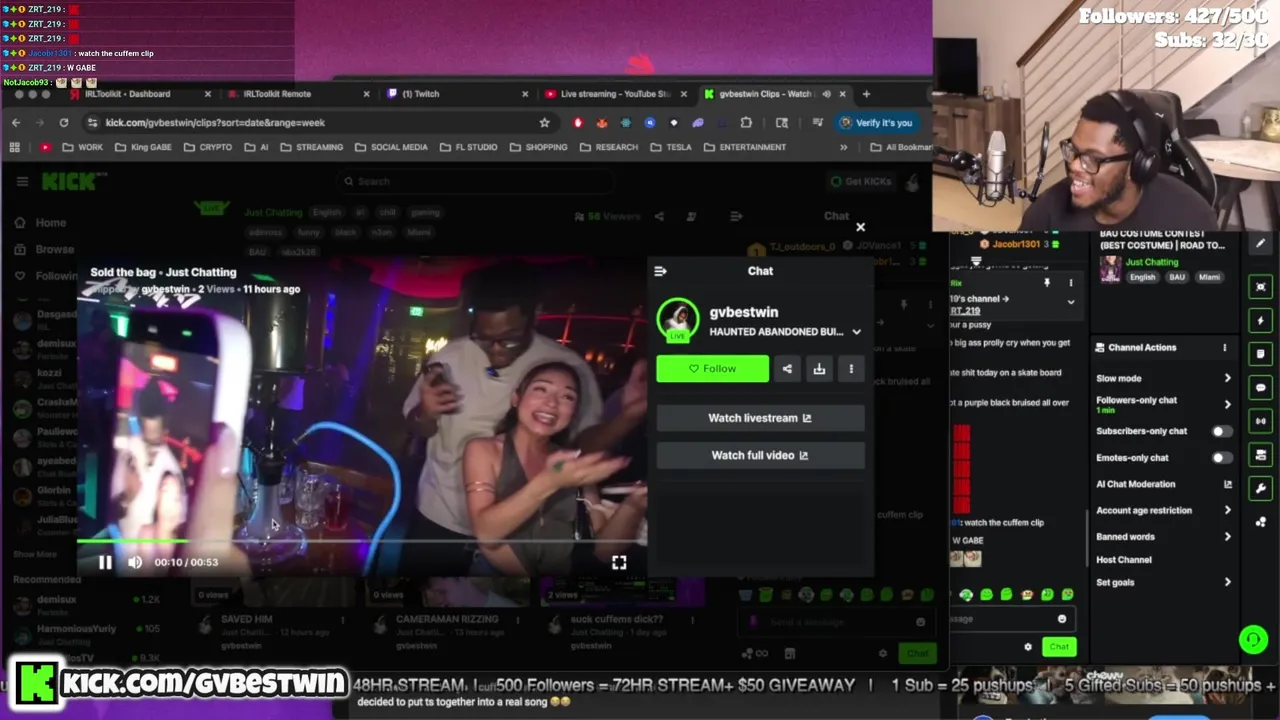The height and width of the screenshot is (720, 1280).
Task: Open YouTube bookmark icon
Action: click(x=45, y=147)
